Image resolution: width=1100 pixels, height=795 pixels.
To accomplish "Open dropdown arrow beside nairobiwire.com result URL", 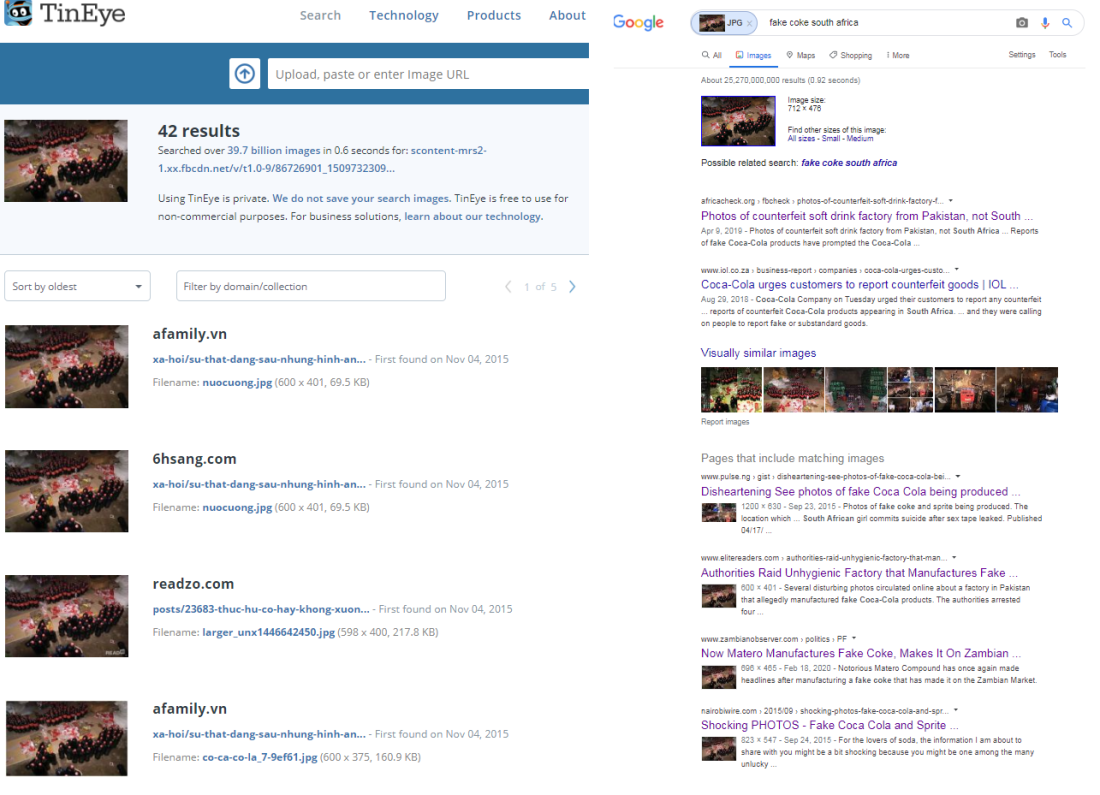I will coord(955,710).
